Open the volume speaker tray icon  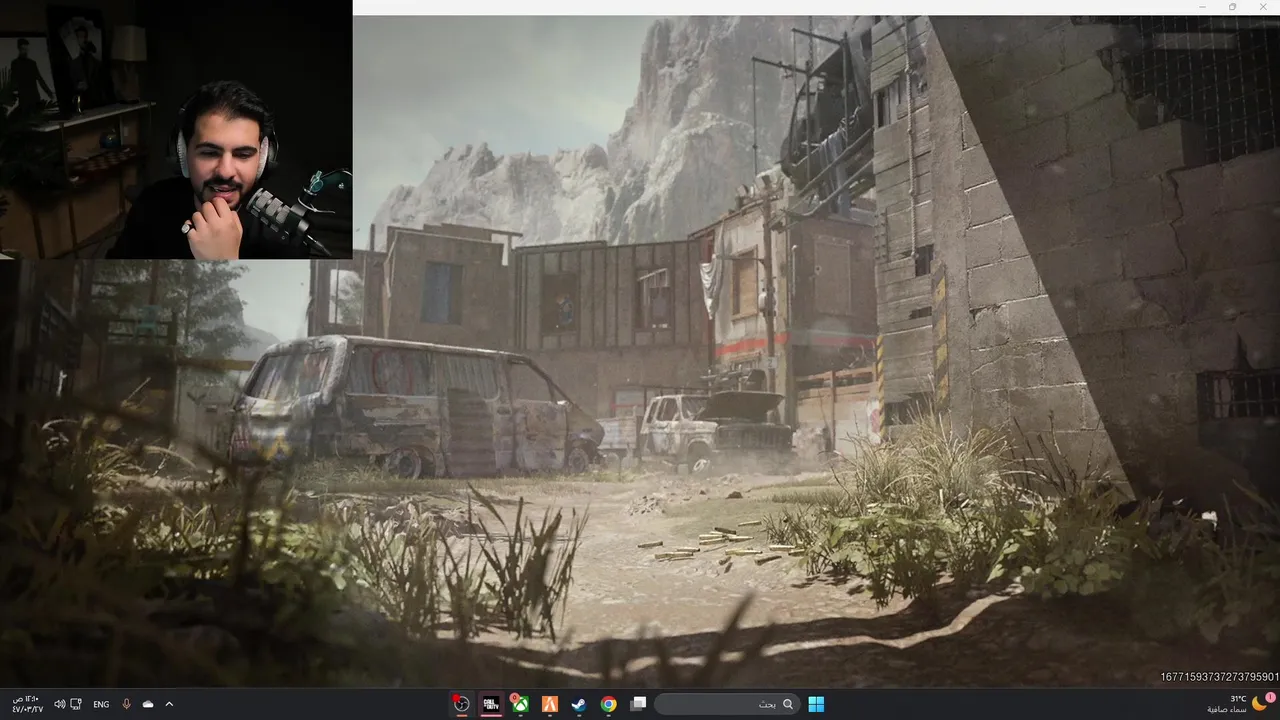point(59,704)
